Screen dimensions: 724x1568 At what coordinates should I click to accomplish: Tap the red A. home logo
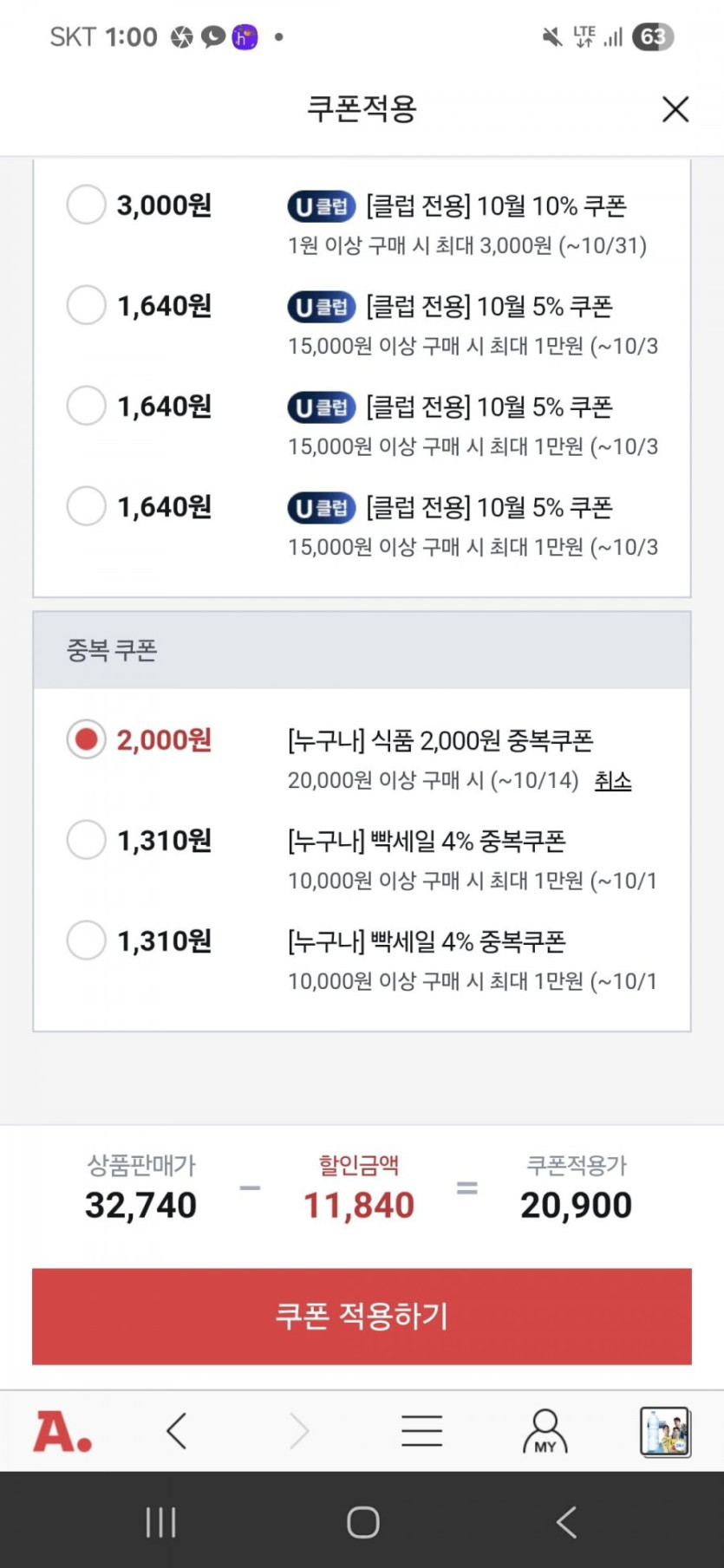pyautogui.click(x=62, y=1431)
